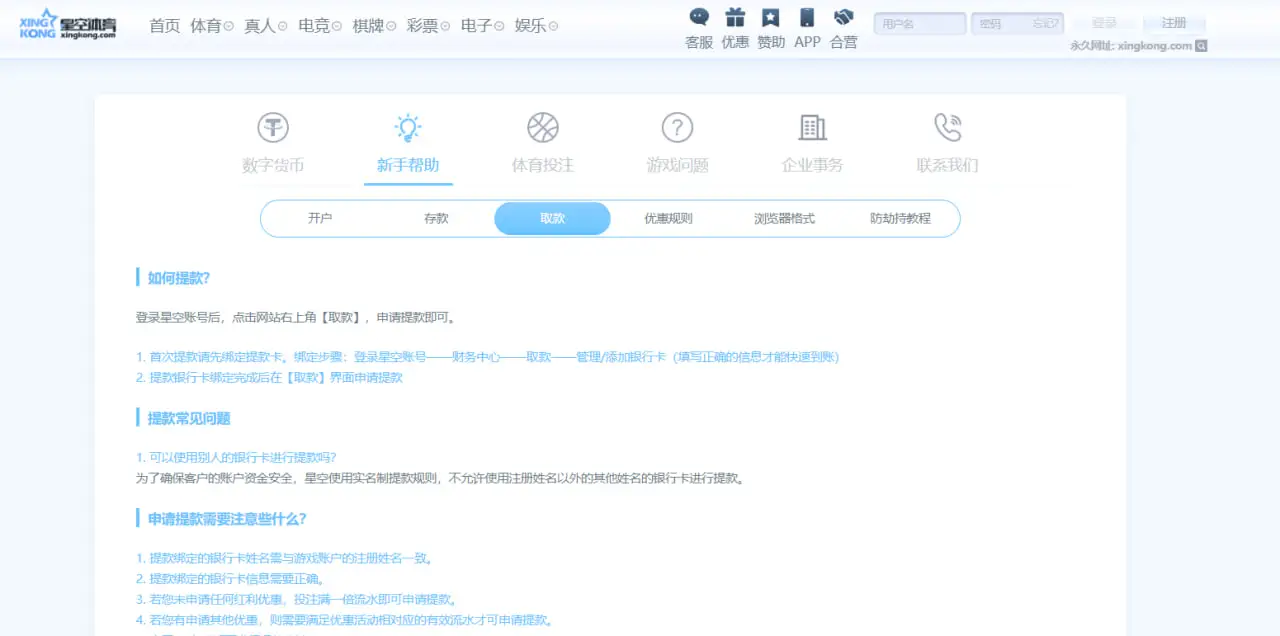
Task: Go to 首页 home in navigation
Action: [164, 26]
